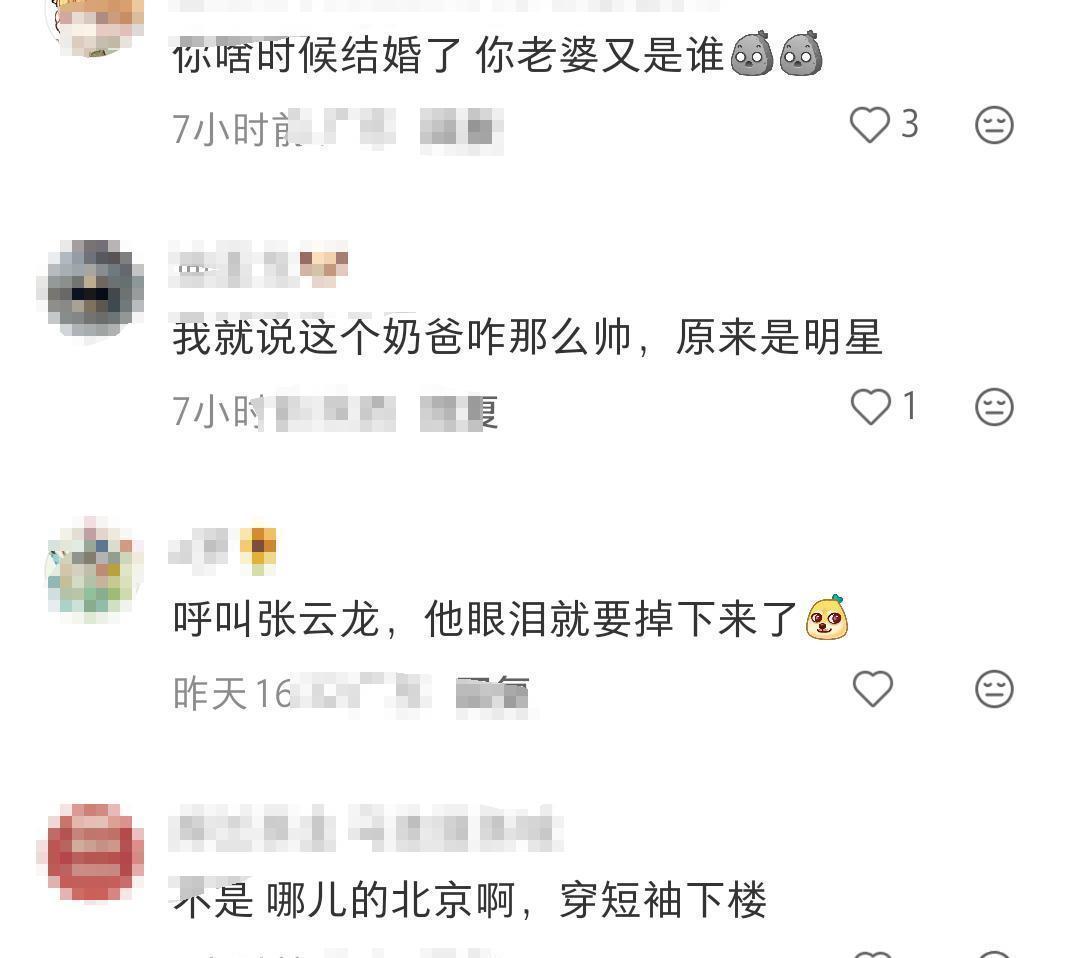This screenshot has height=958, width=1080.
Task: Tap reply button under 呼叫张云龙 comment
Action: pyautogui.click(x=493, y=694)
